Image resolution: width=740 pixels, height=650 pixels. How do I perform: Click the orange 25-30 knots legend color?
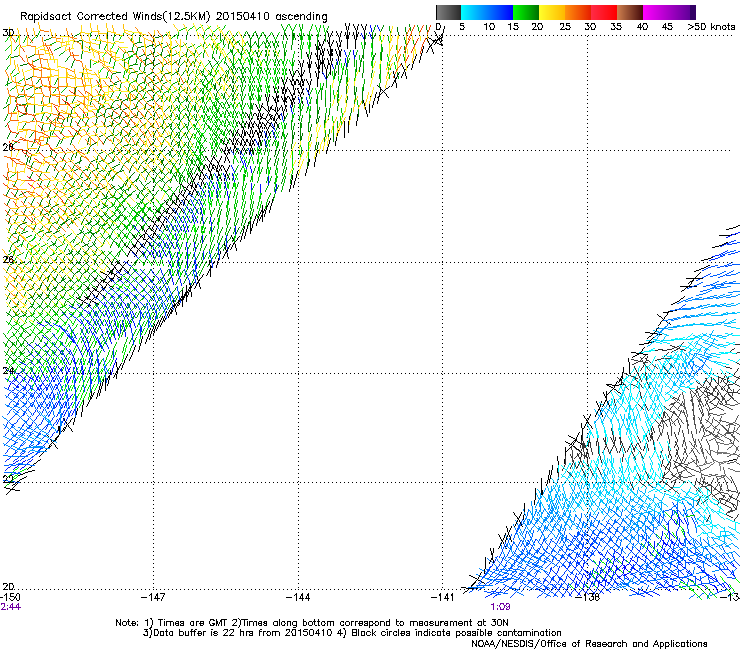578,12
